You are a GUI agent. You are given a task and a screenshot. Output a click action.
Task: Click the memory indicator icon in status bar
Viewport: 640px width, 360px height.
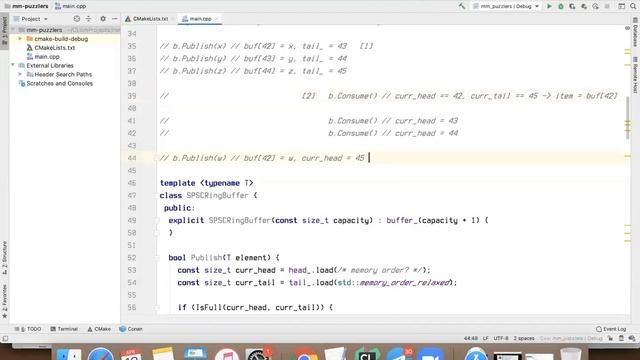tap(621, 338)
